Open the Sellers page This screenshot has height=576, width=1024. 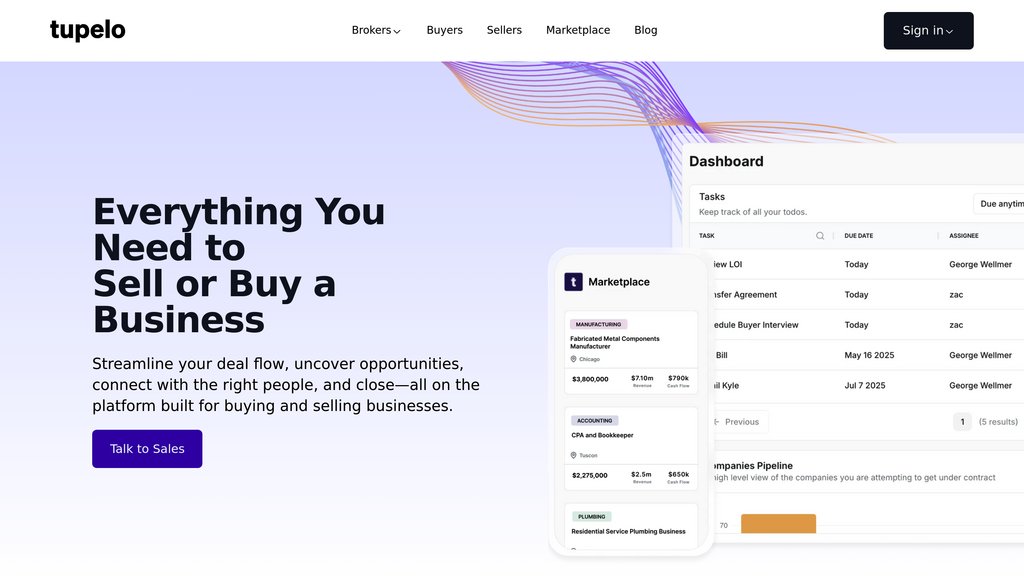coord(504,30)
